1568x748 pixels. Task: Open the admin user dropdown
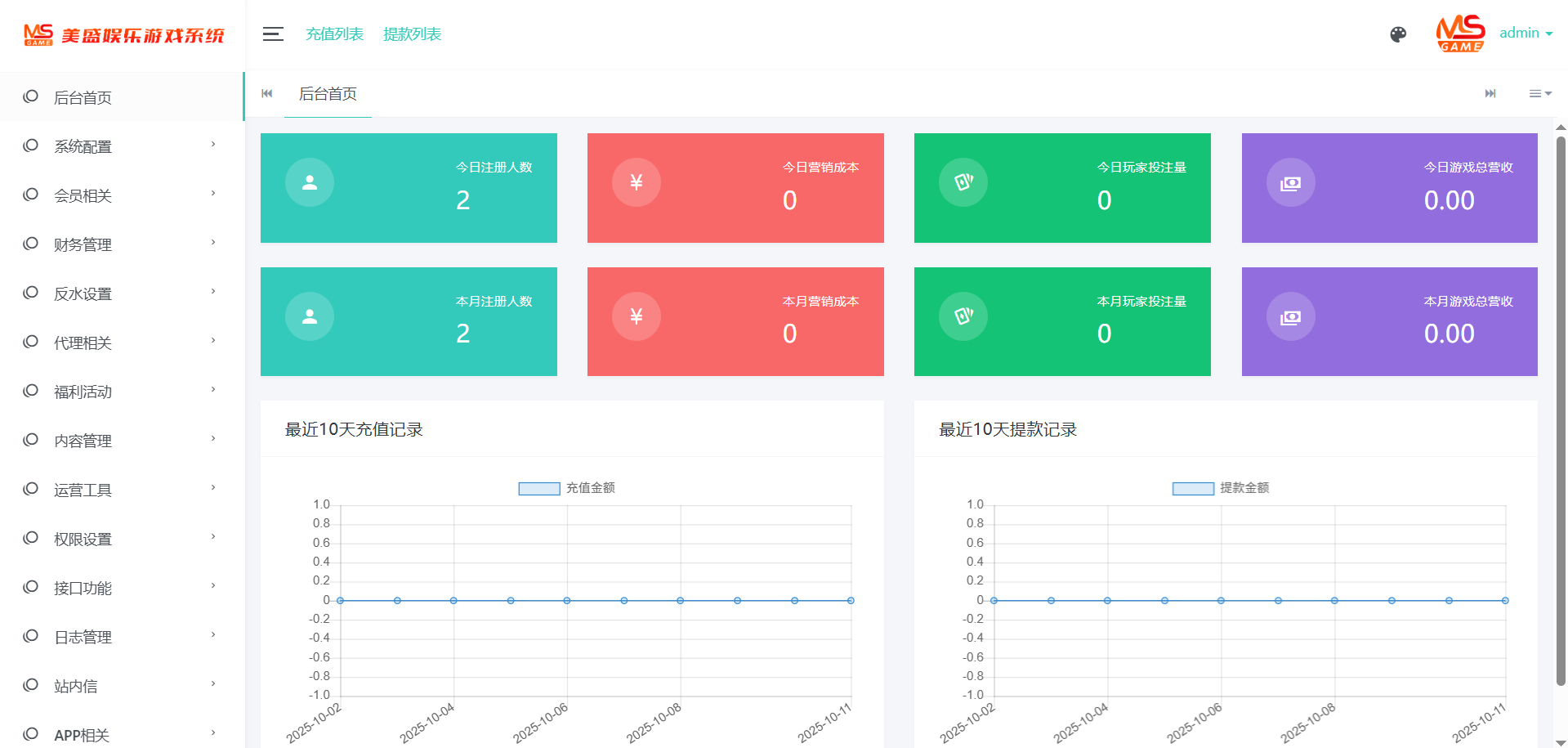1526,34
